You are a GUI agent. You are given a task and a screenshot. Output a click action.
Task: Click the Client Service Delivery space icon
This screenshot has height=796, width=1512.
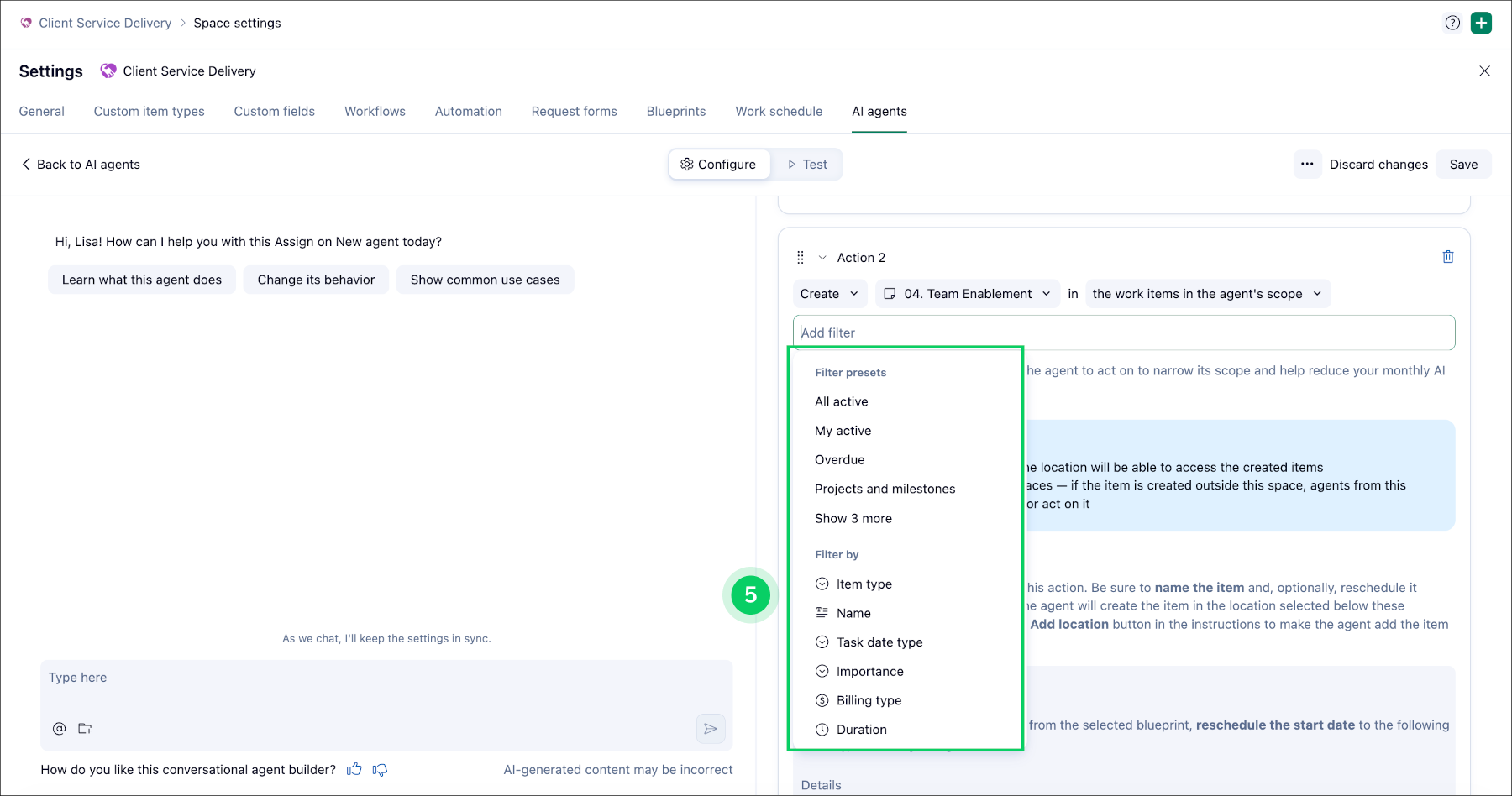click(x=108, y=71)
